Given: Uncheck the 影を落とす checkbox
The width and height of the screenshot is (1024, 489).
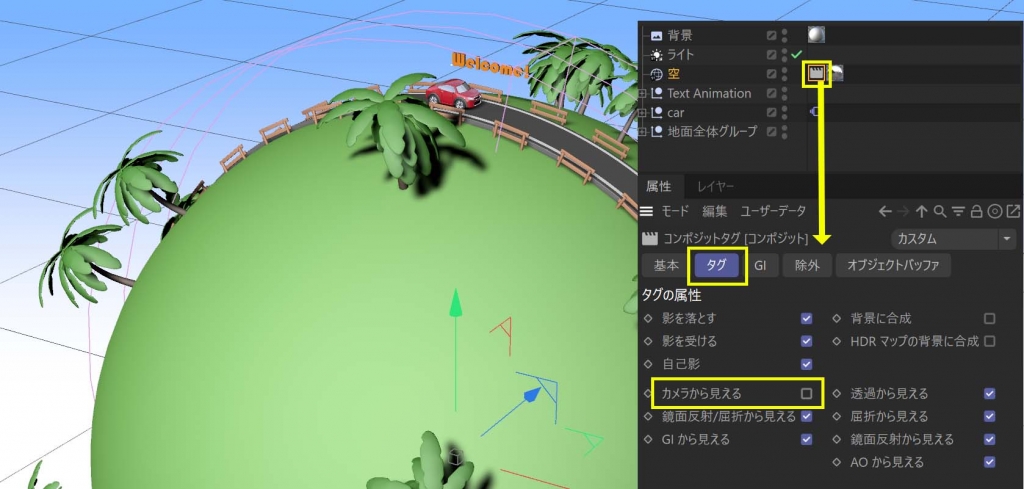Looking at the screenshot, I should pyautogui.click(x=807, y=319).
